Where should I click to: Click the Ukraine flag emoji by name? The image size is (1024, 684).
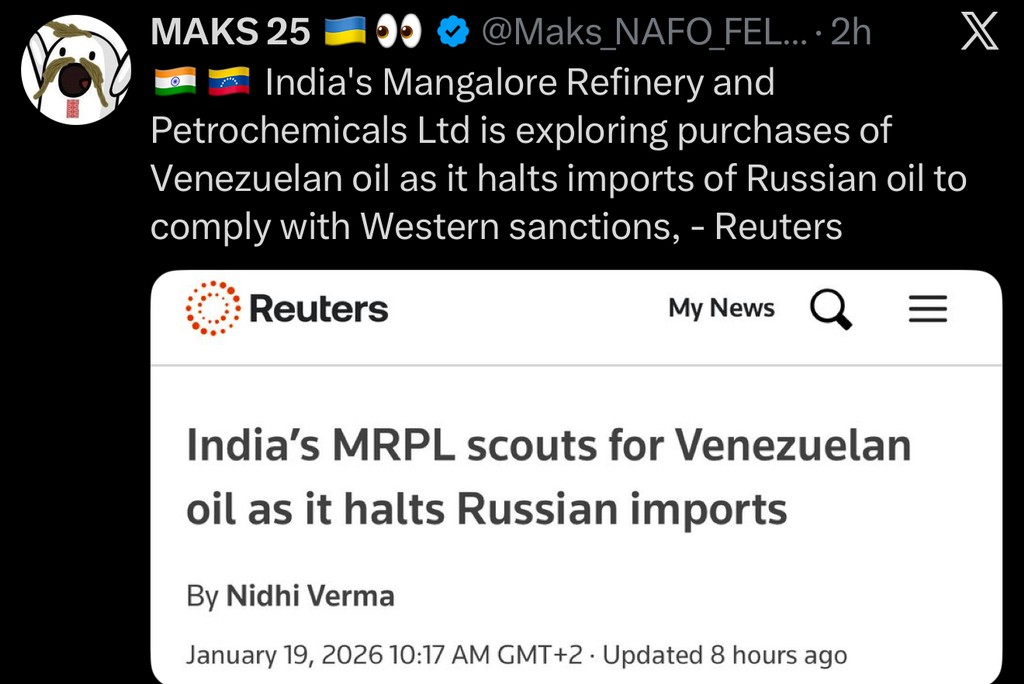[345, 33]
